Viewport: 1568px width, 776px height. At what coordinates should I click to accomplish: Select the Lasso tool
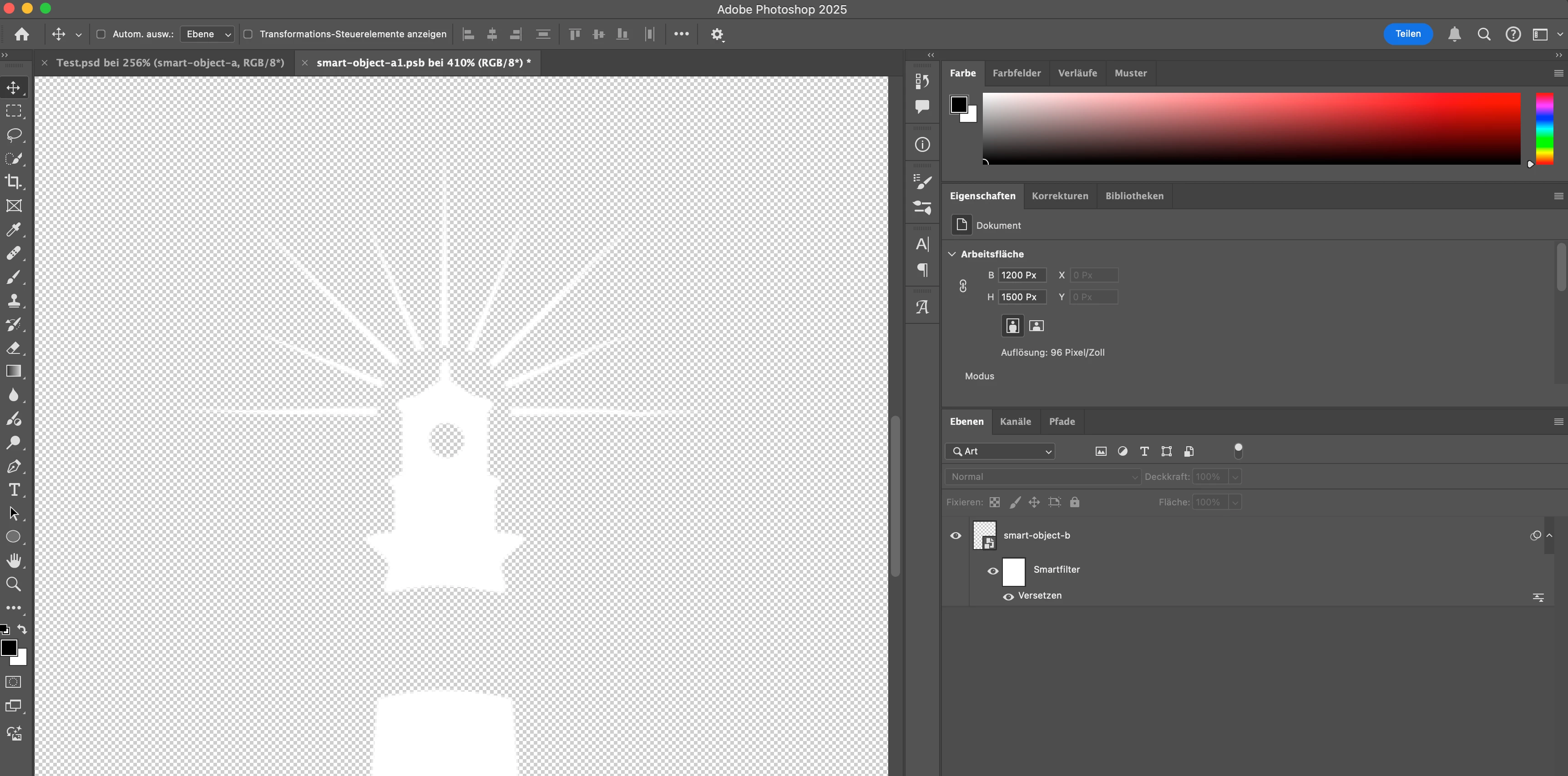(x=13, y=135)
